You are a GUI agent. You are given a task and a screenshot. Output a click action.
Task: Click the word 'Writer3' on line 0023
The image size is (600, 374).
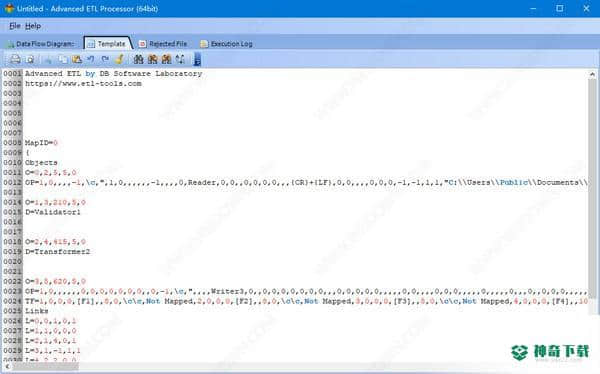click(227, 291)
